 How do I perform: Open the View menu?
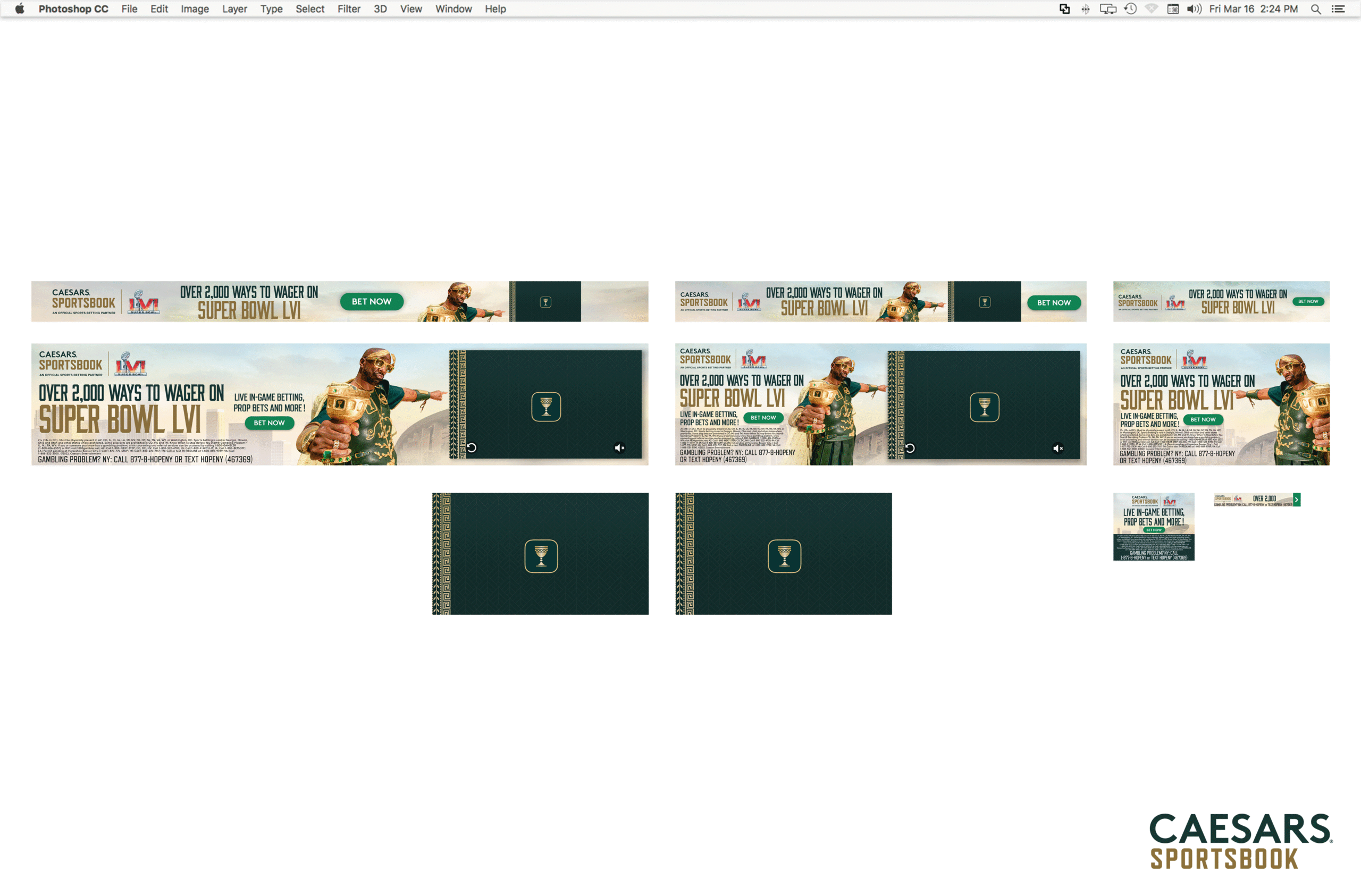410,9
